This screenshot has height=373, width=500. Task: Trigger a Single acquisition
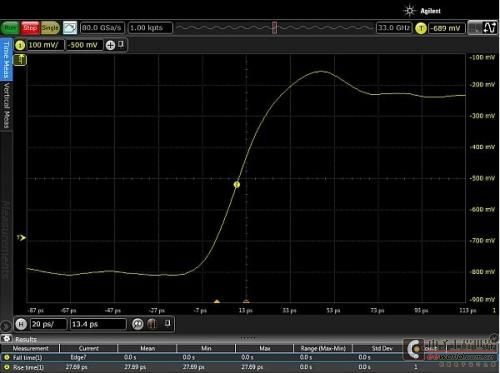click(x=50, y=28)
